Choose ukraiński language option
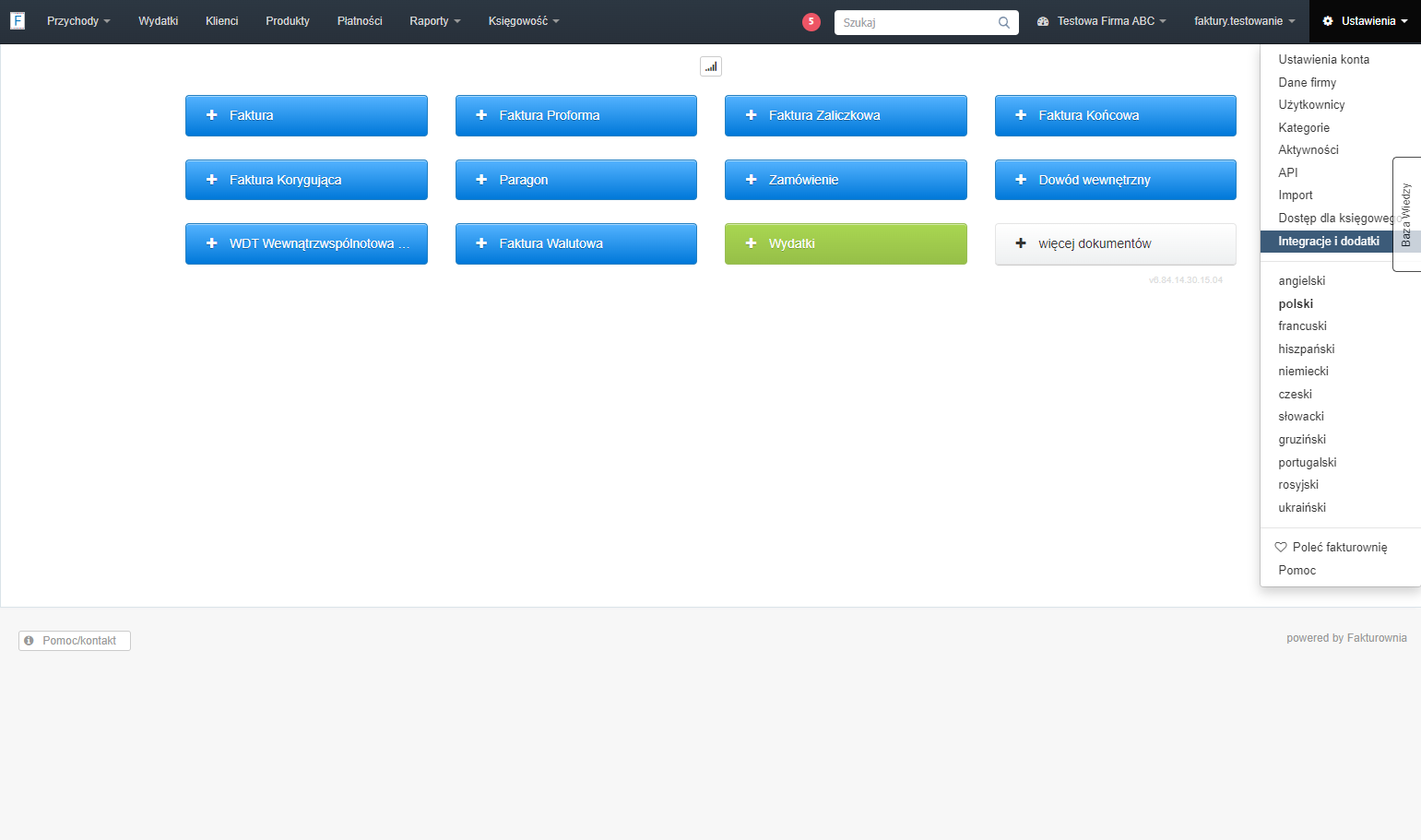This screenshot has height=840, width=1421. tap(1302, 508)
